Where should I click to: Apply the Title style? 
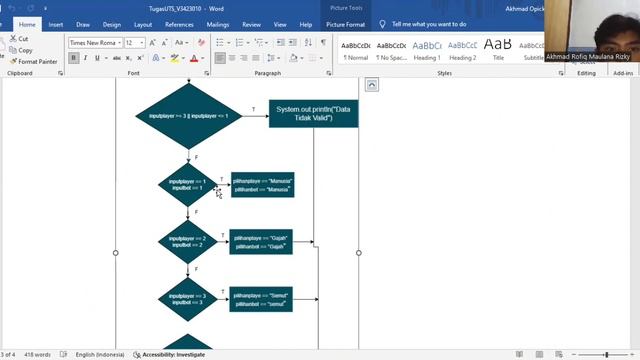pyautogui.click(x=498, y=51)
